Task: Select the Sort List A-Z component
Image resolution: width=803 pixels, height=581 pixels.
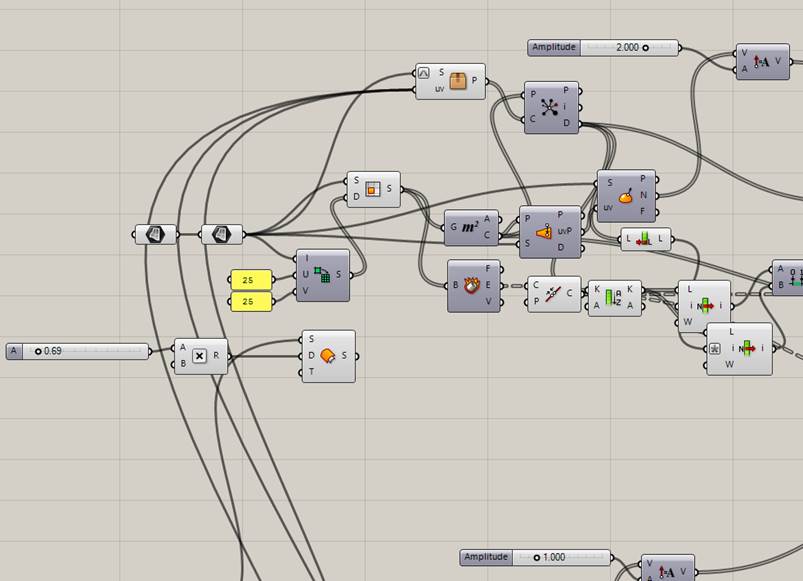Action: tap(614, 298)
